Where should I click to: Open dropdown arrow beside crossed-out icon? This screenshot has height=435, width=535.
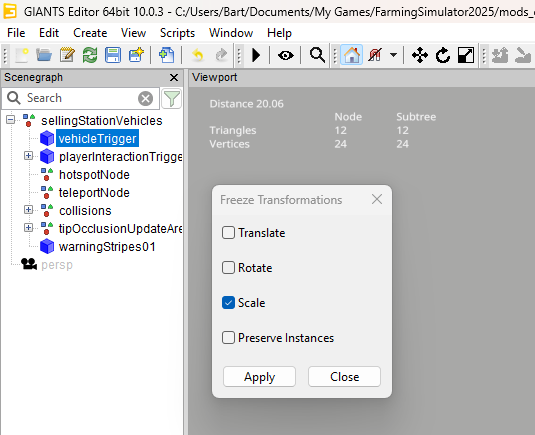(x=393, y=55)
